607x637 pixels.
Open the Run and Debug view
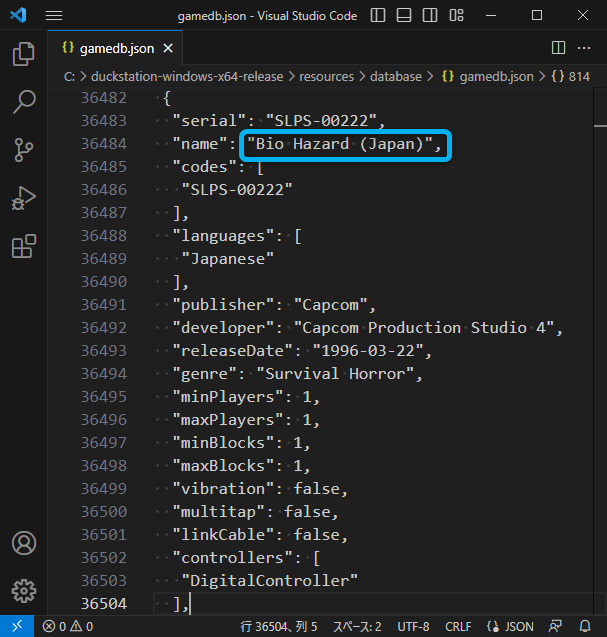[x=24, y=198]
